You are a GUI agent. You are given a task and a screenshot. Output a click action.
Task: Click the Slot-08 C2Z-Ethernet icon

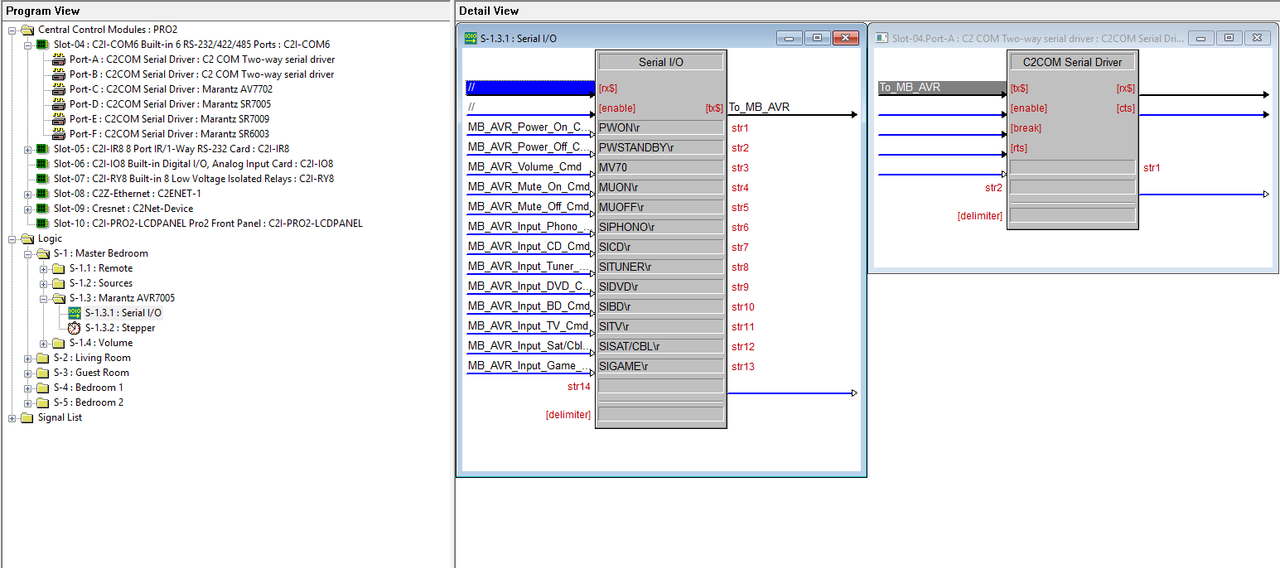(43, 194)
